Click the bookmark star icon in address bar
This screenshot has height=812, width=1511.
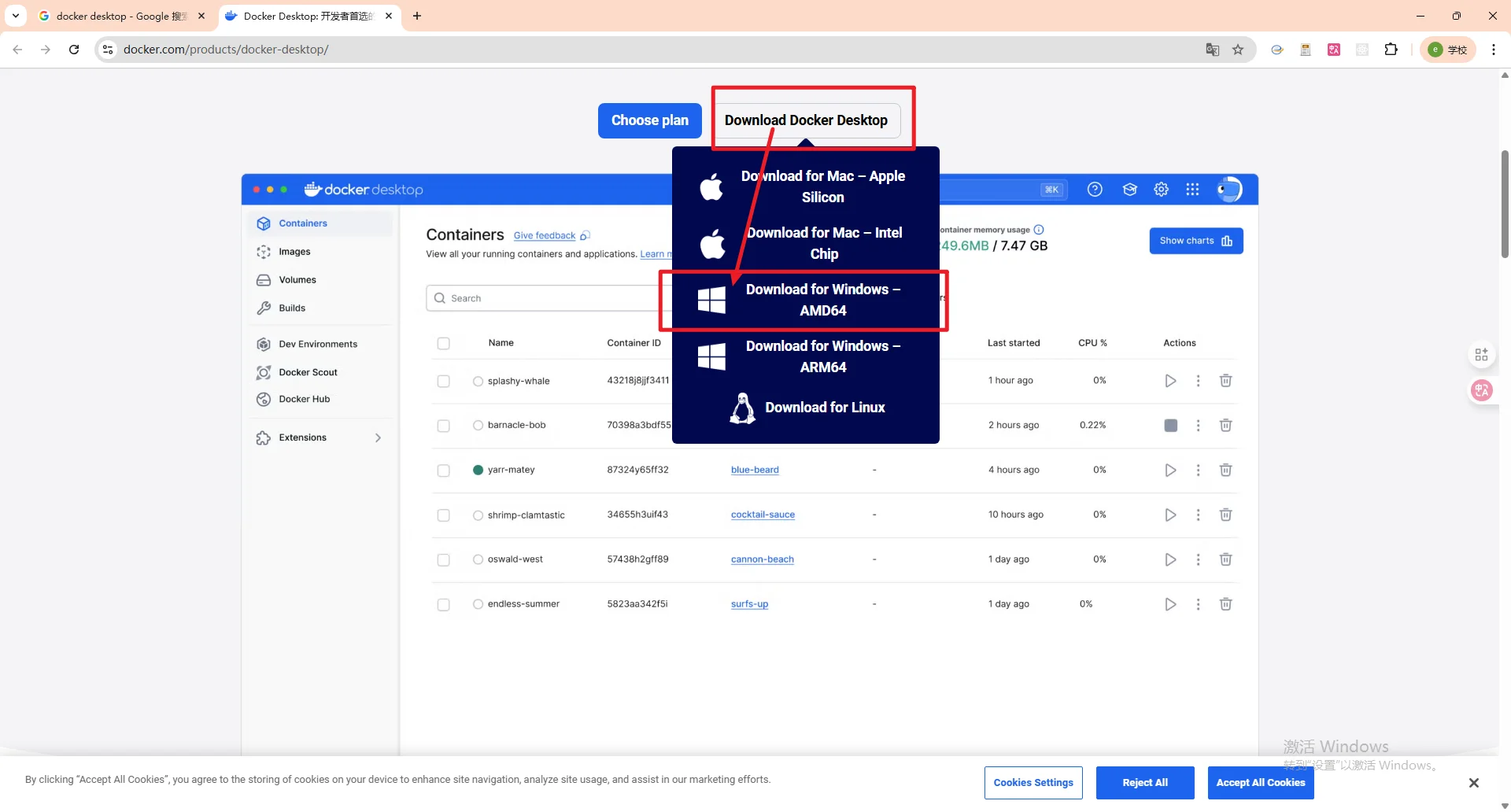[x=1238, y=50]
